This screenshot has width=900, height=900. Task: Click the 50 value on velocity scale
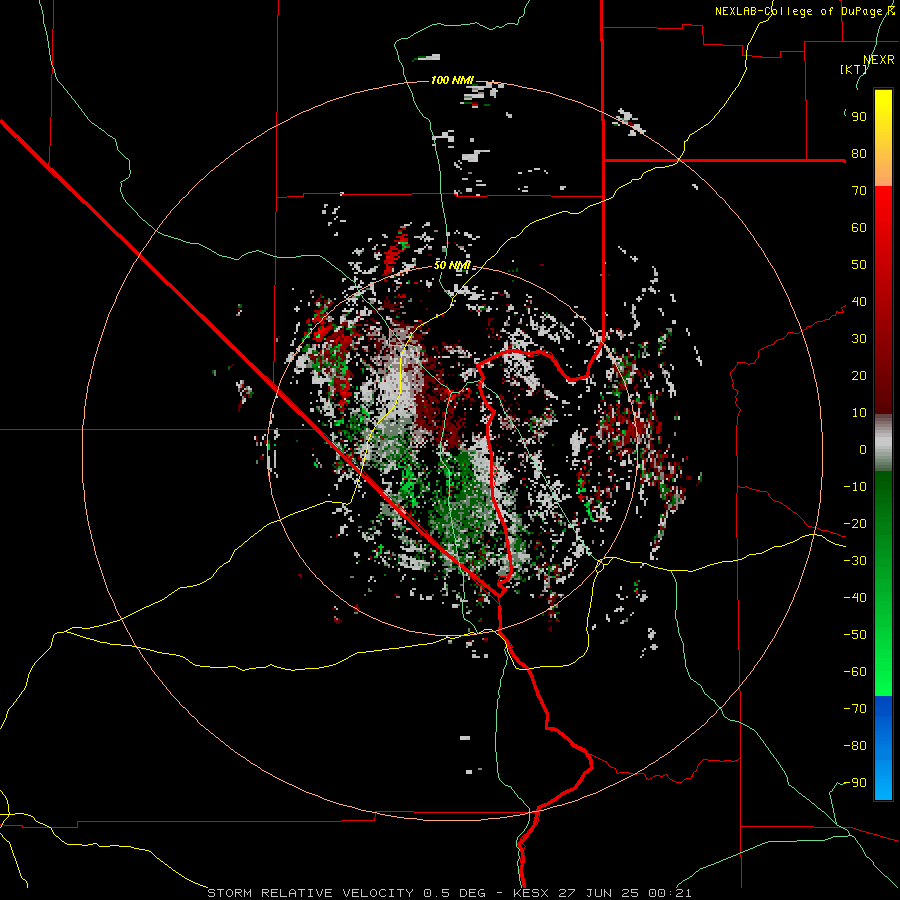pyautogui.click(x=859, y=265)
